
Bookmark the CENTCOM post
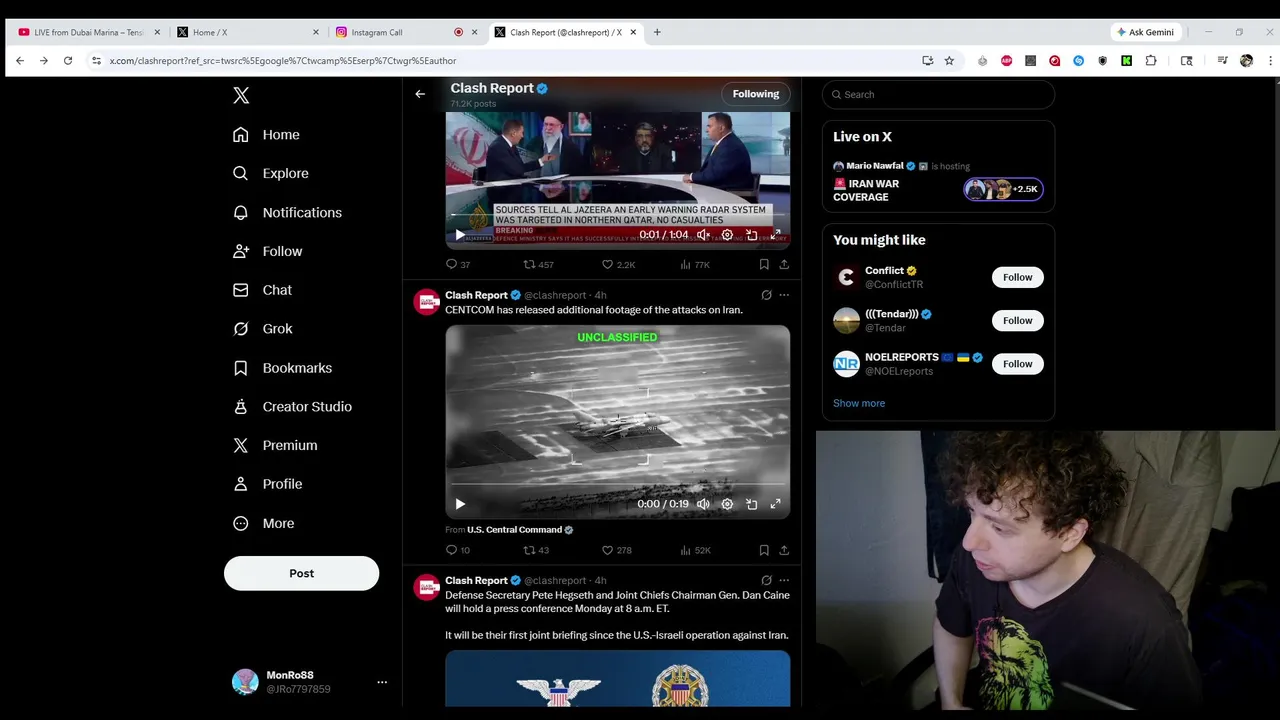(764, 550)
